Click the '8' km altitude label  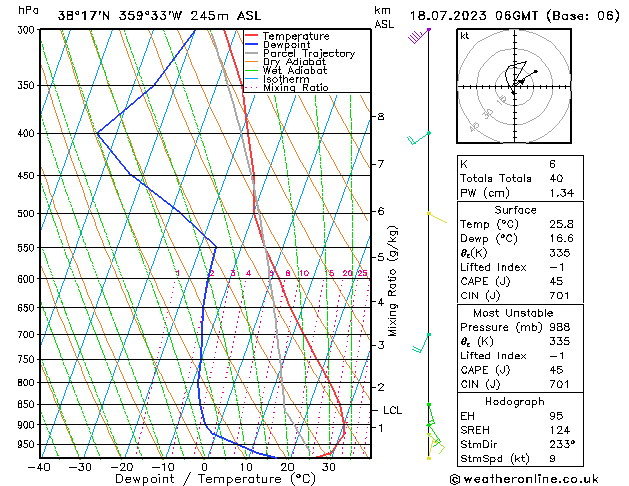coord(381,116)
